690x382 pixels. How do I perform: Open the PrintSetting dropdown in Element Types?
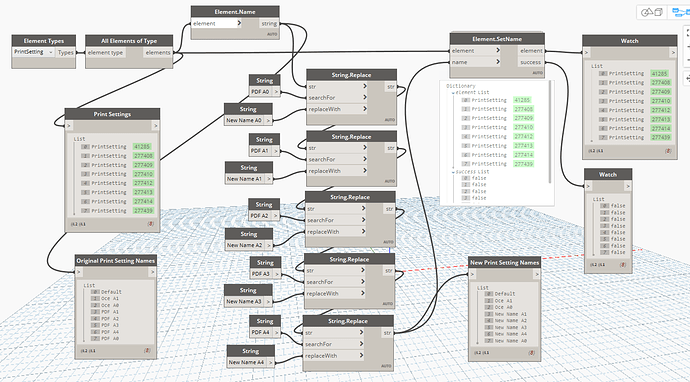tap(33, 52)
